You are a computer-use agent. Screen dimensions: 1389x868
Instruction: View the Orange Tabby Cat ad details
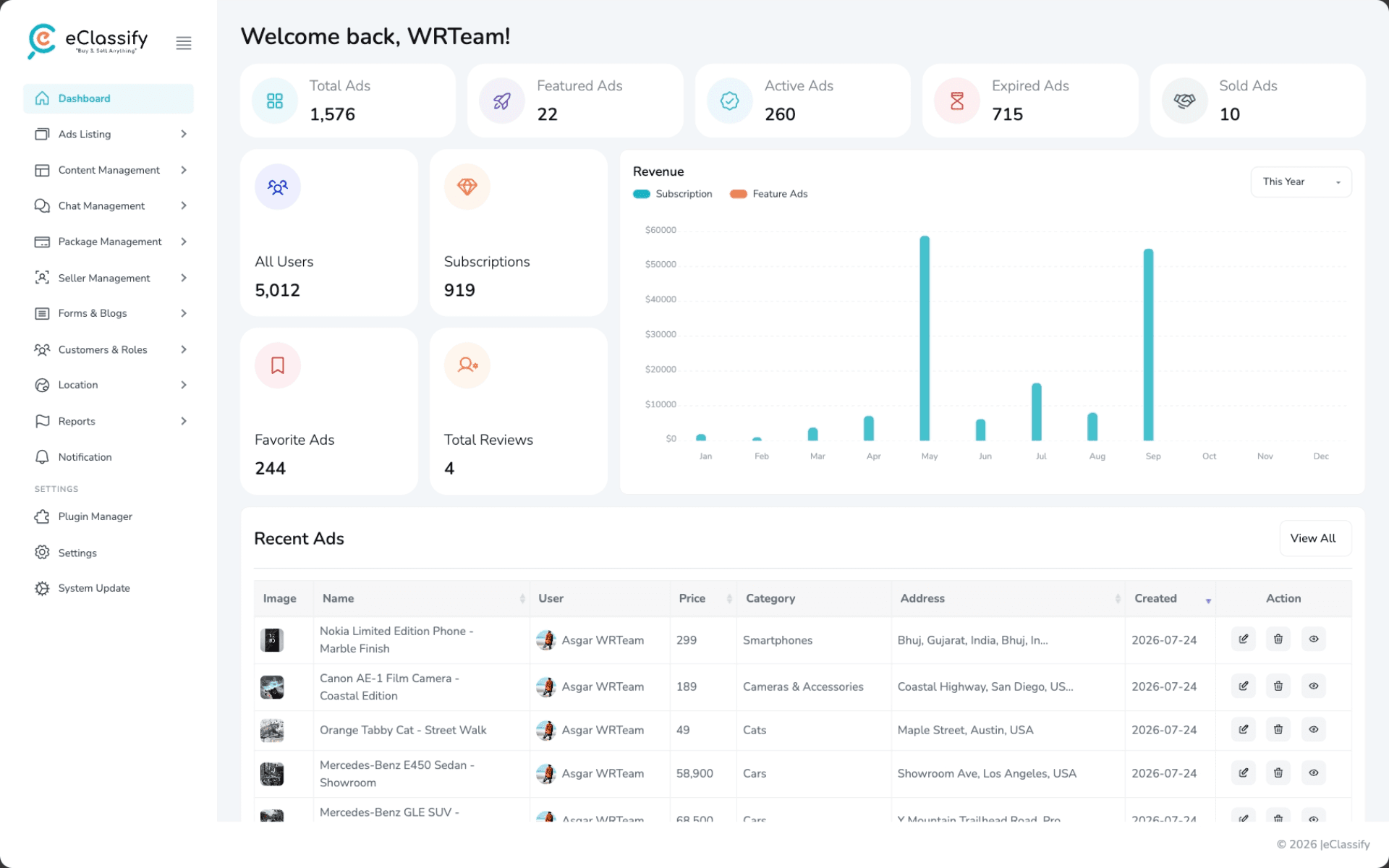pos(1314,730)
